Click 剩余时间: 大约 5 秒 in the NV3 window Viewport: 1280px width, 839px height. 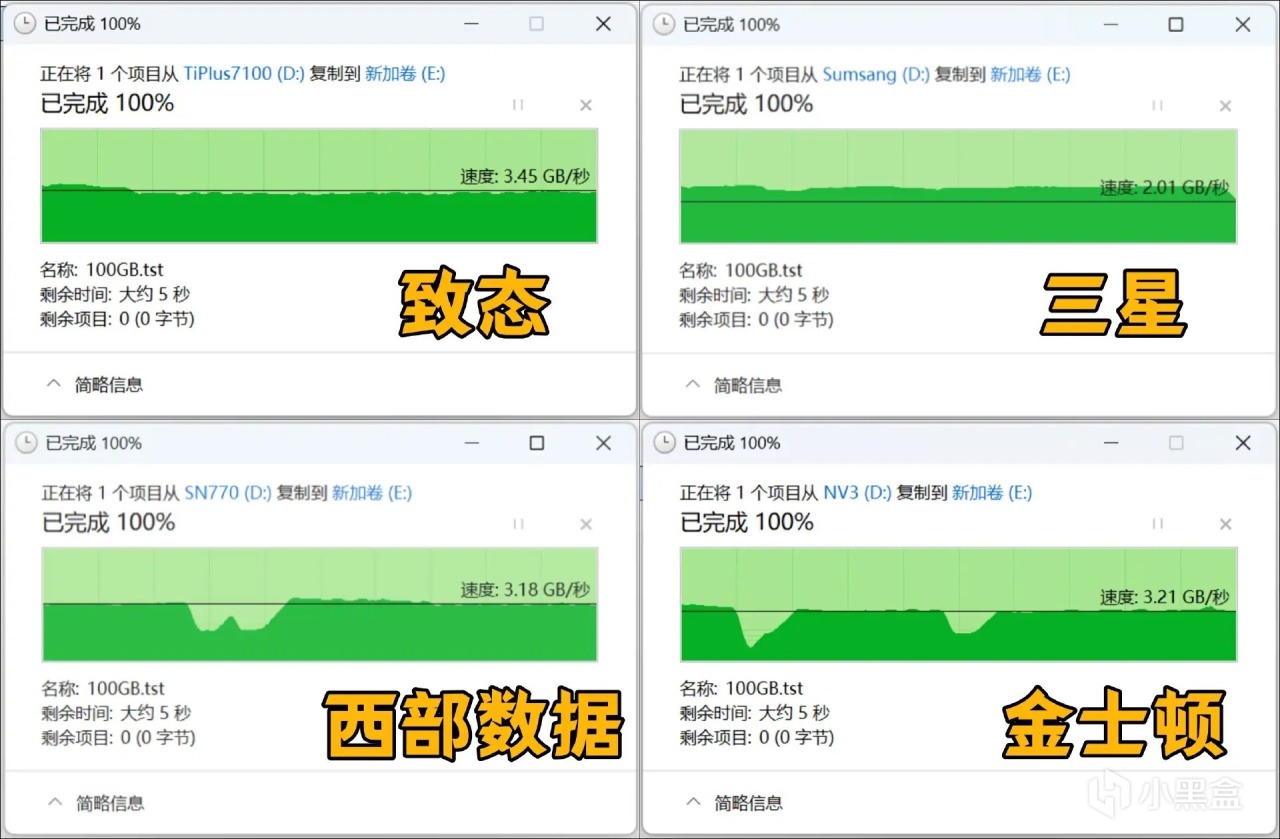[754, 713]
